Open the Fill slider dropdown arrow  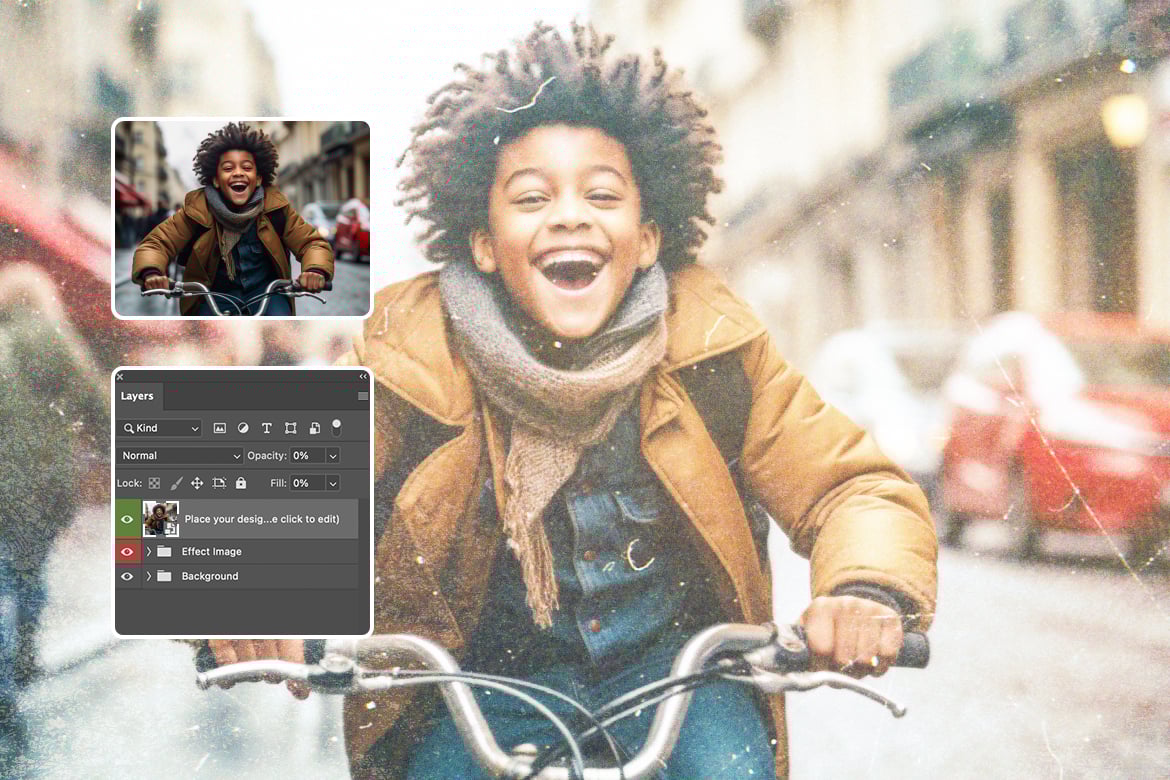click(x=333, y=483)
